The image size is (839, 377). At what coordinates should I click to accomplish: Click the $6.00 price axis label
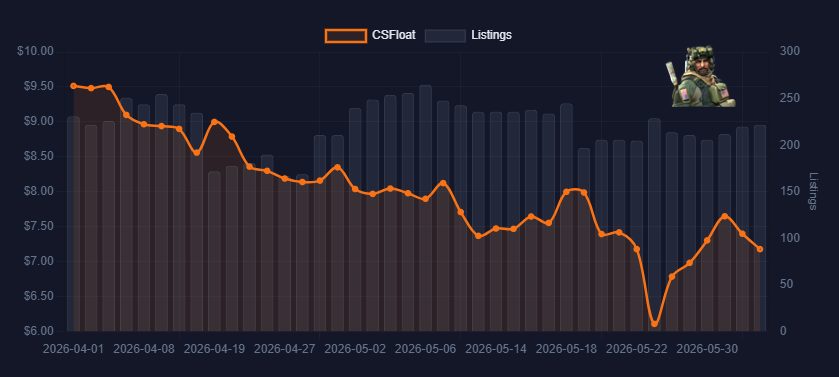(x=38, y=331)
